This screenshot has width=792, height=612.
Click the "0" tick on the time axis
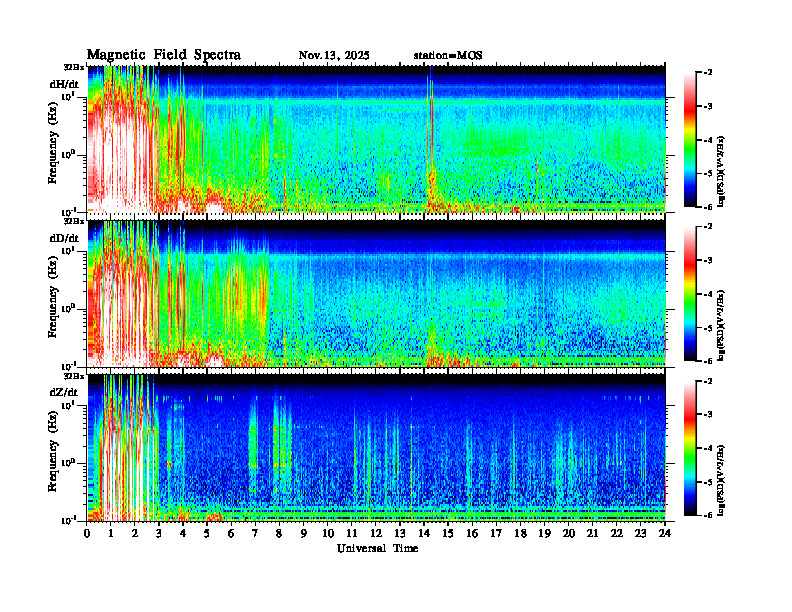[x=87, y=534]
